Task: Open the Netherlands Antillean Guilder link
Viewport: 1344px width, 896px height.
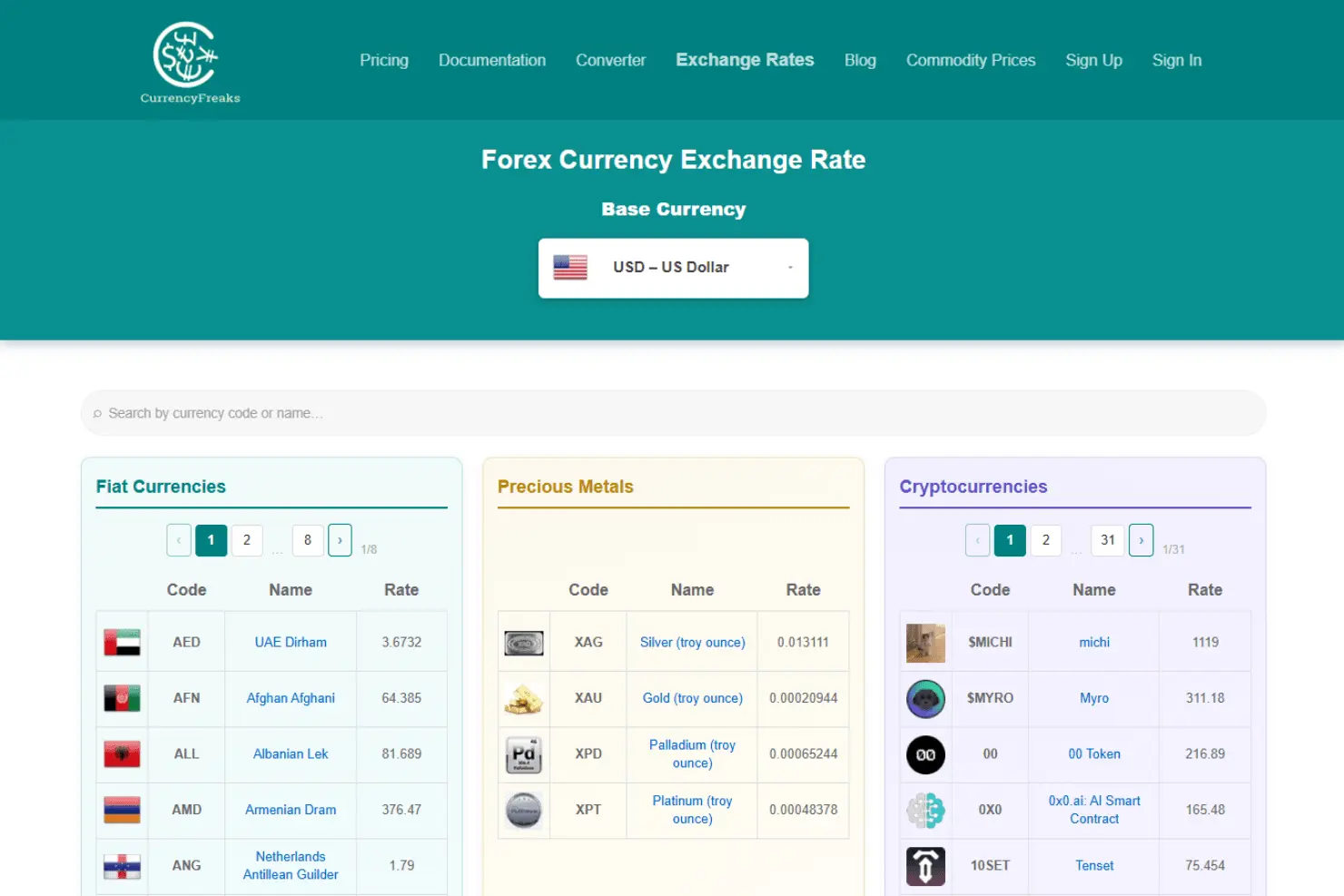Action: (291, 866)
